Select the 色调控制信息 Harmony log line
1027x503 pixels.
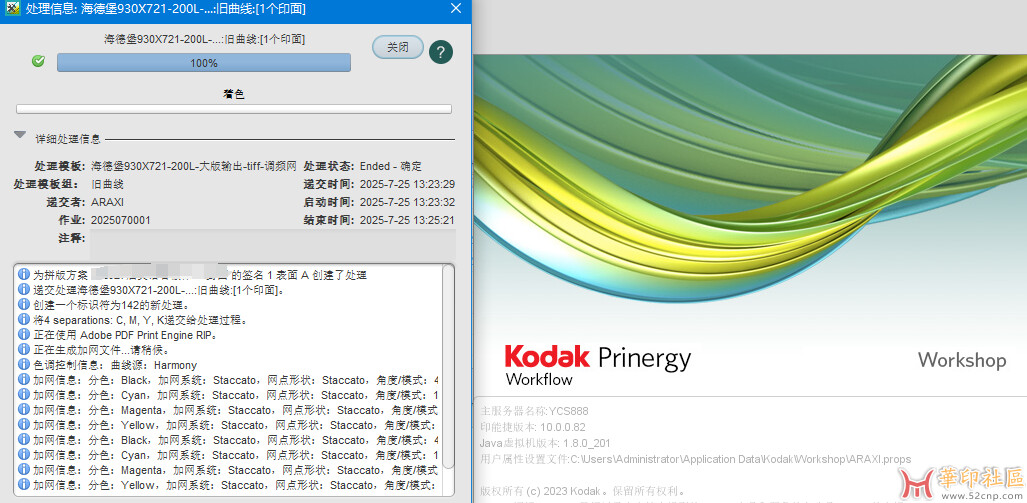(115, 365)
